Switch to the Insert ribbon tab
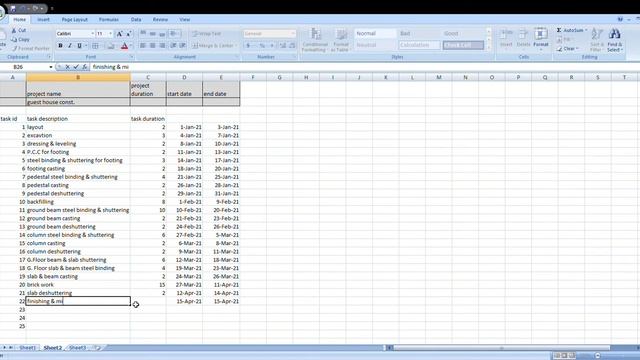Screen dimensions: 640x360 43,20
